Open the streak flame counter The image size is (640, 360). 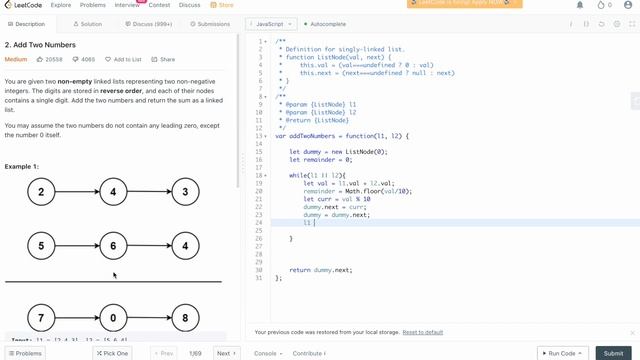click(x=604, y=5)
